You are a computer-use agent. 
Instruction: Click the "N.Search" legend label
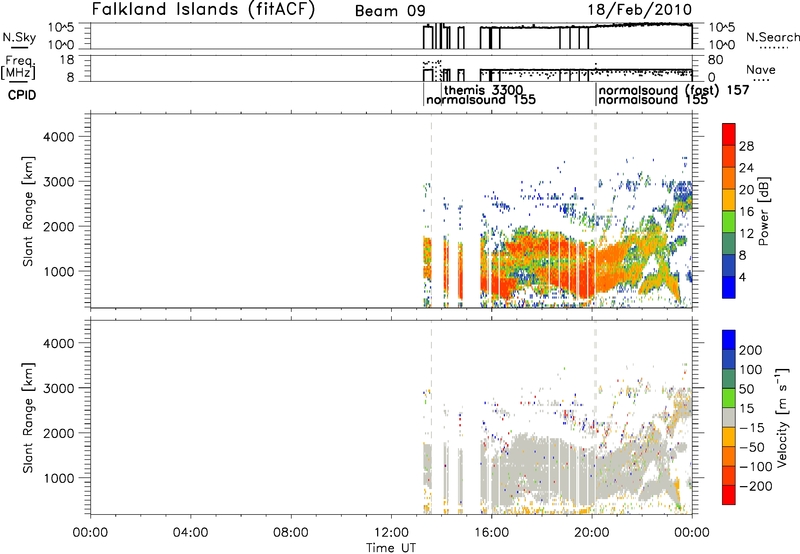(772, 37)
